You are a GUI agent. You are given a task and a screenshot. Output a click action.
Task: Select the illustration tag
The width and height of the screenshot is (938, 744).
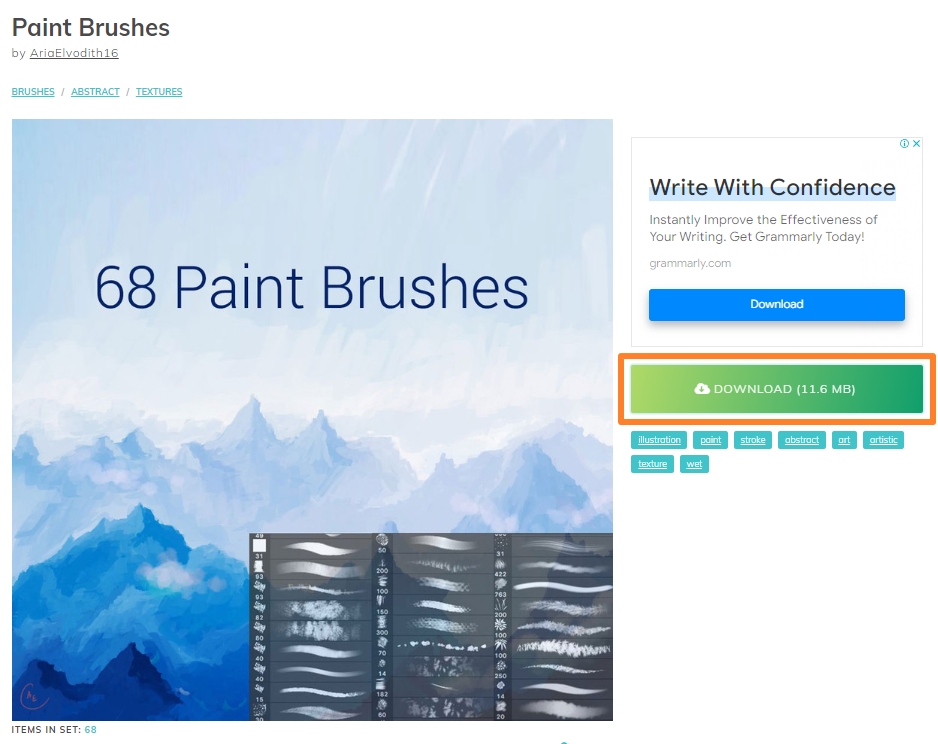tap(659, 440)
